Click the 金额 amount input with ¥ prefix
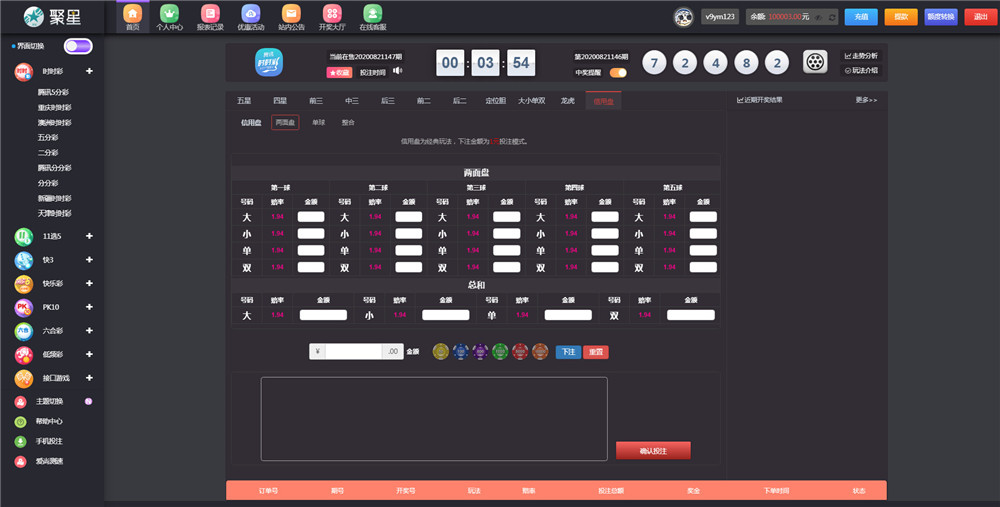The image size is (1000, 507). pyautogui.click(x=355, y=351)
